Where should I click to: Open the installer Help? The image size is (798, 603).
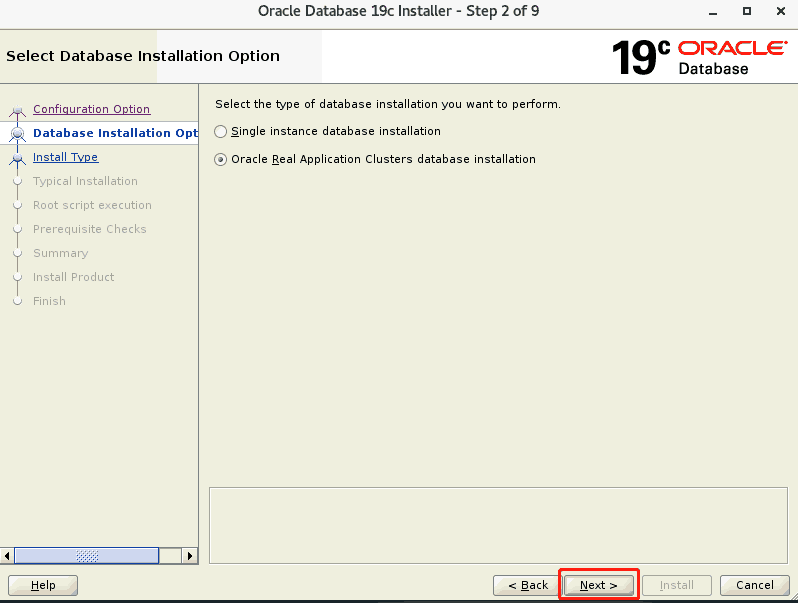tap(43, 585)
